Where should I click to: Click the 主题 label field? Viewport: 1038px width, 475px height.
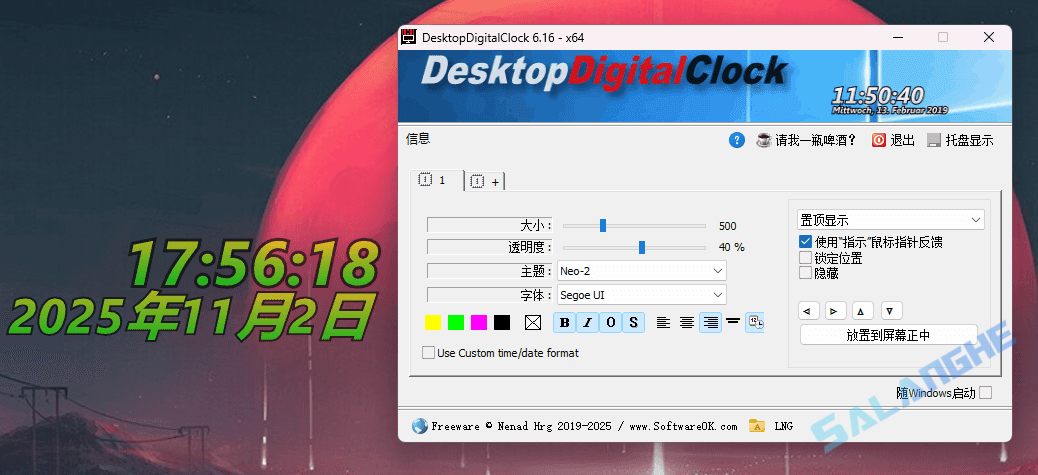[490, 271]
